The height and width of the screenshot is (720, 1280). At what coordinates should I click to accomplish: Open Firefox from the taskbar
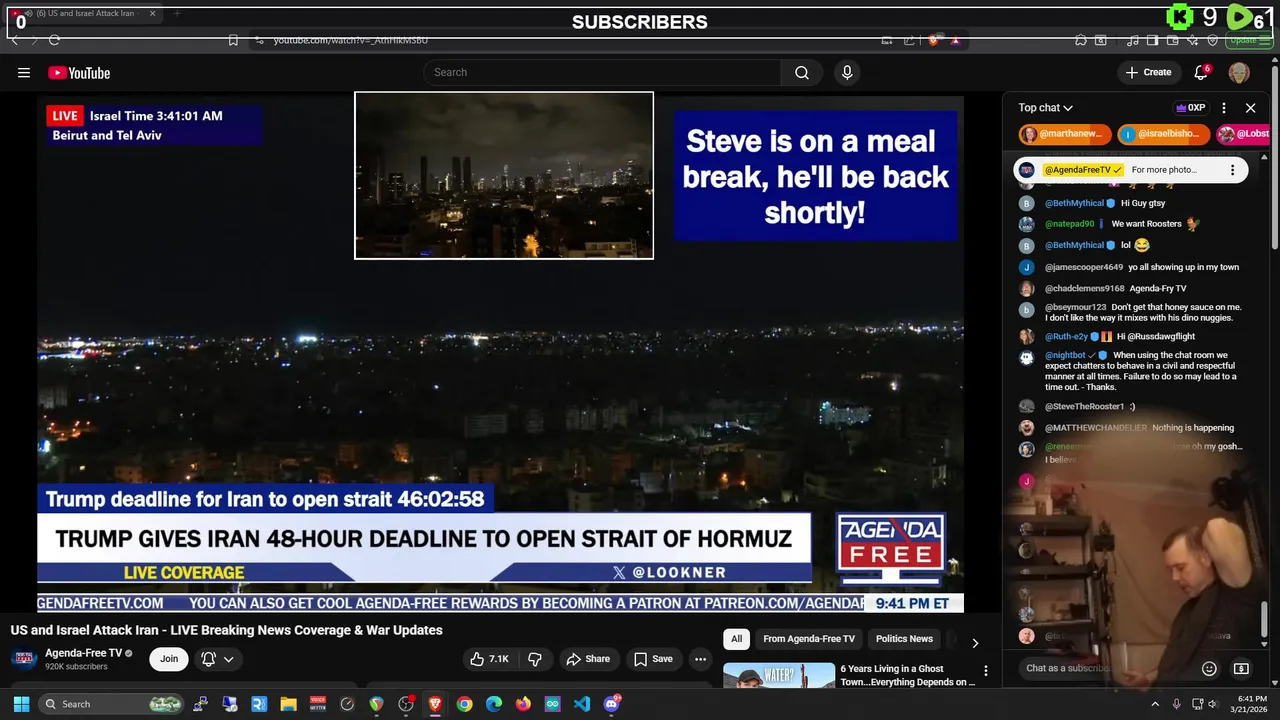[x=523, y=704]
